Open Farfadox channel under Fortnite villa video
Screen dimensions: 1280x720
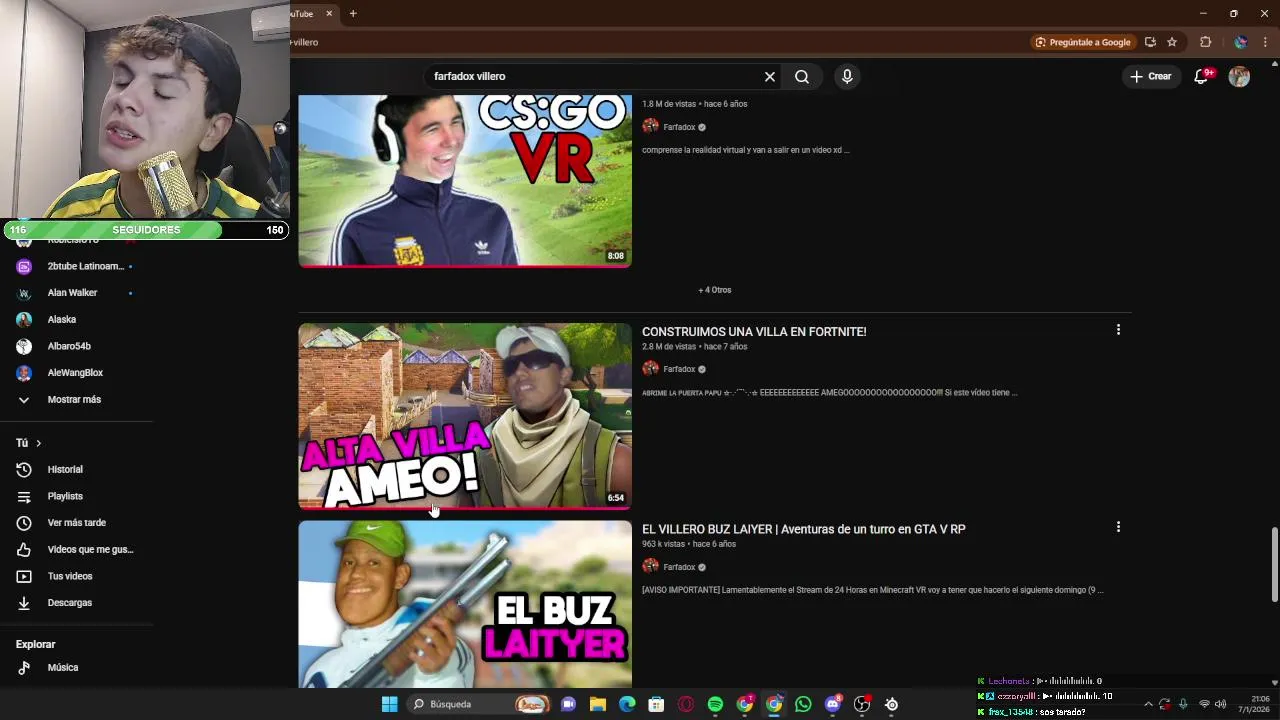coord(679,369)
